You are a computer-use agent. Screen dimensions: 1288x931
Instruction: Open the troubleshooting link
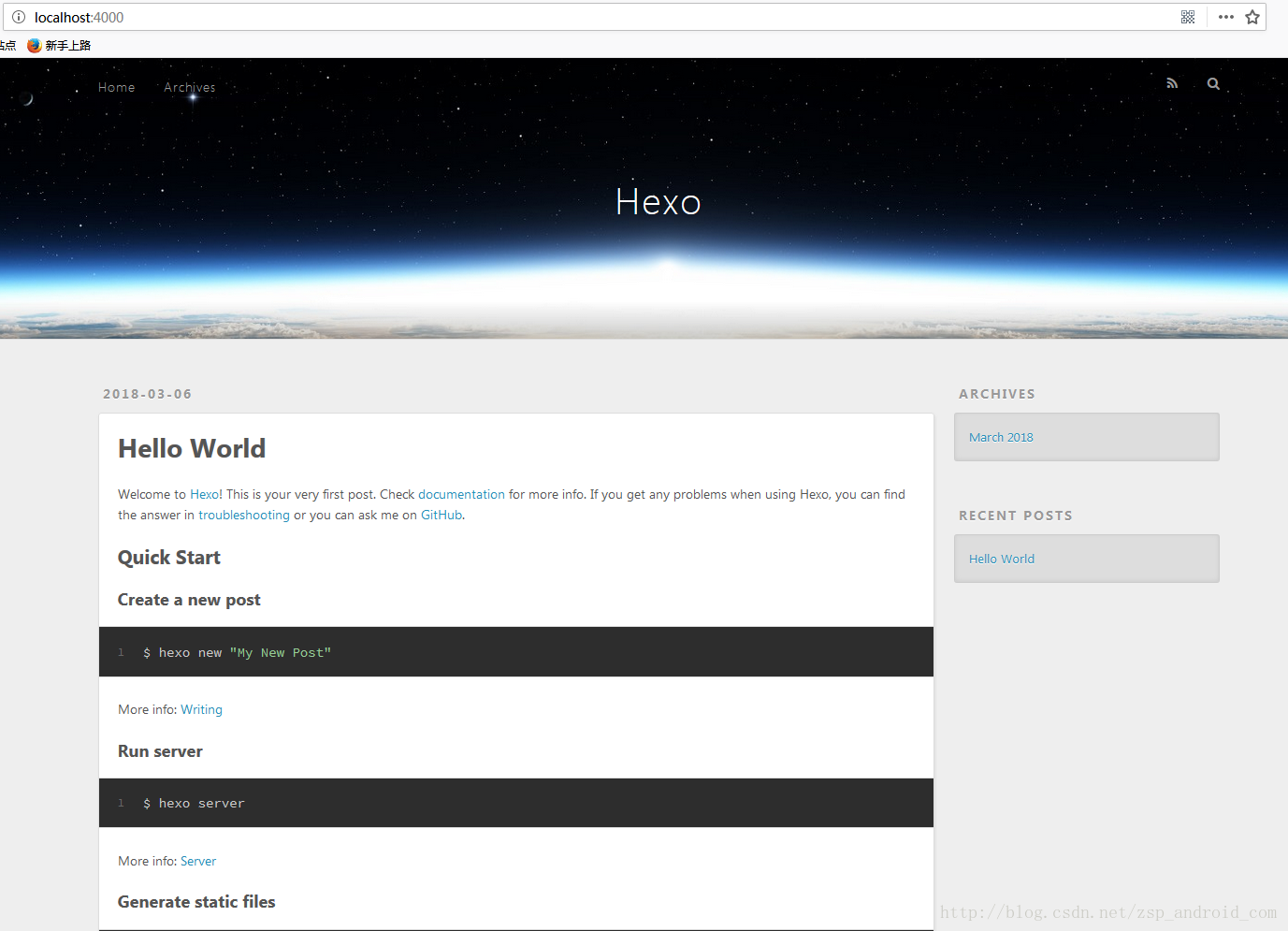coord(244,515)
